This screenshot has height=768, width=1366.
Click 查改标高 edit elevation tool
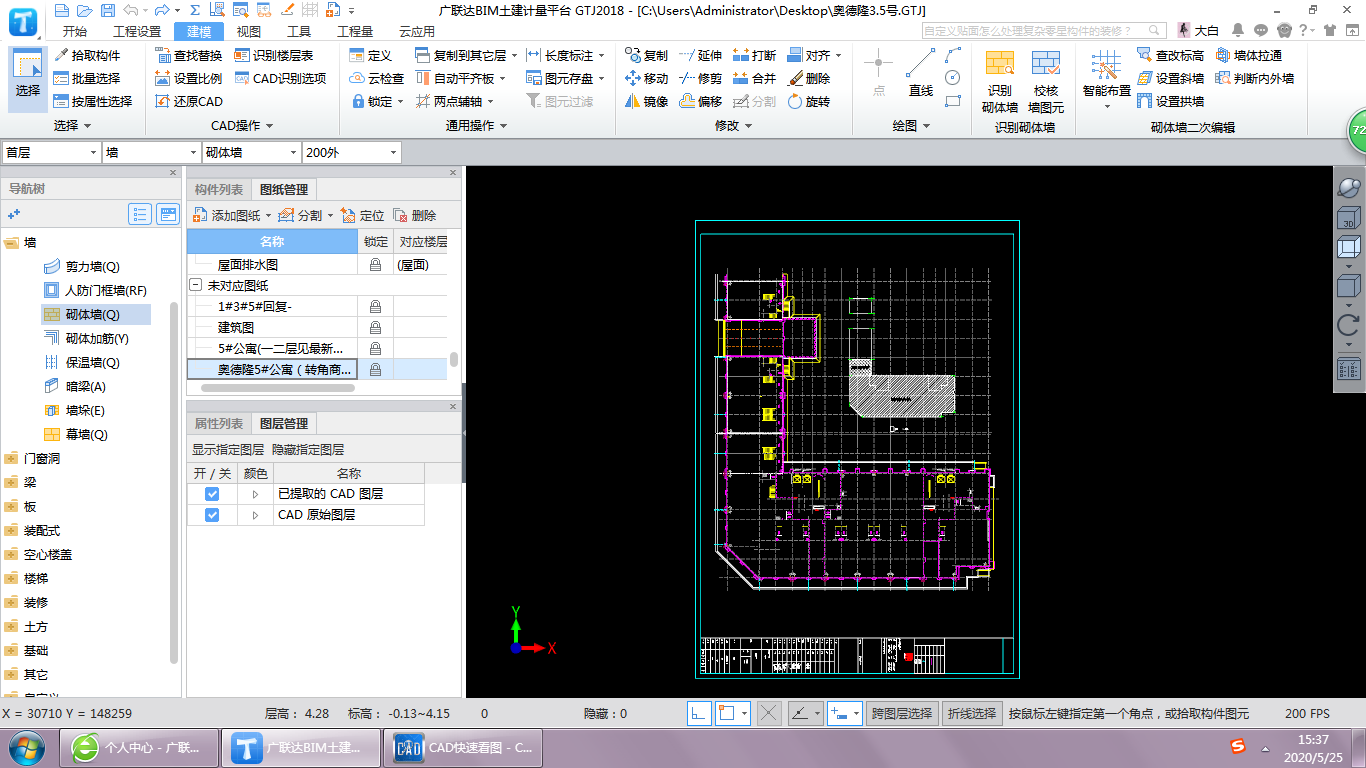click(x=1170, y=55)
